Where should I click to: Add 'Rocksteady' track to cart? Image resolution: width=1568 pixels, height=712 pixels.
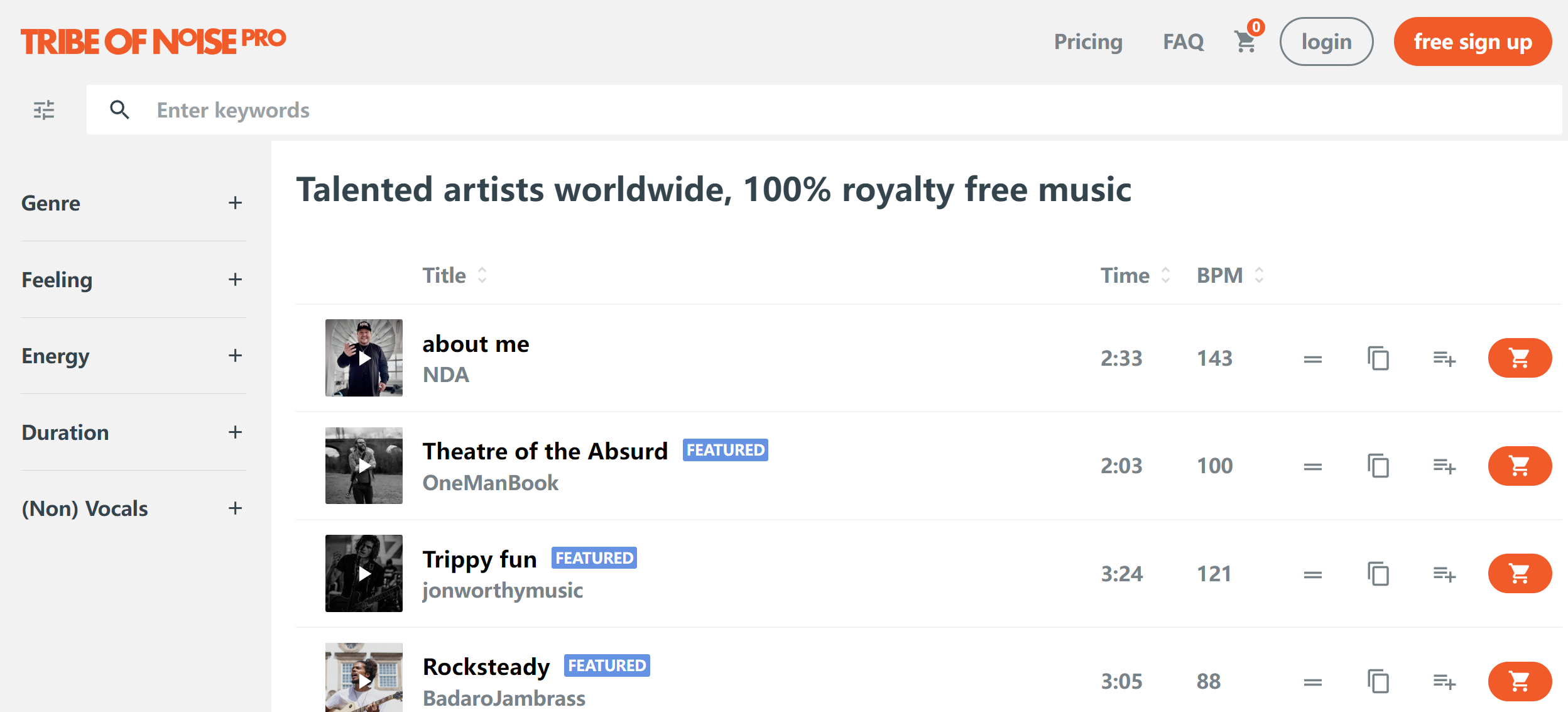pos(1519,681)
